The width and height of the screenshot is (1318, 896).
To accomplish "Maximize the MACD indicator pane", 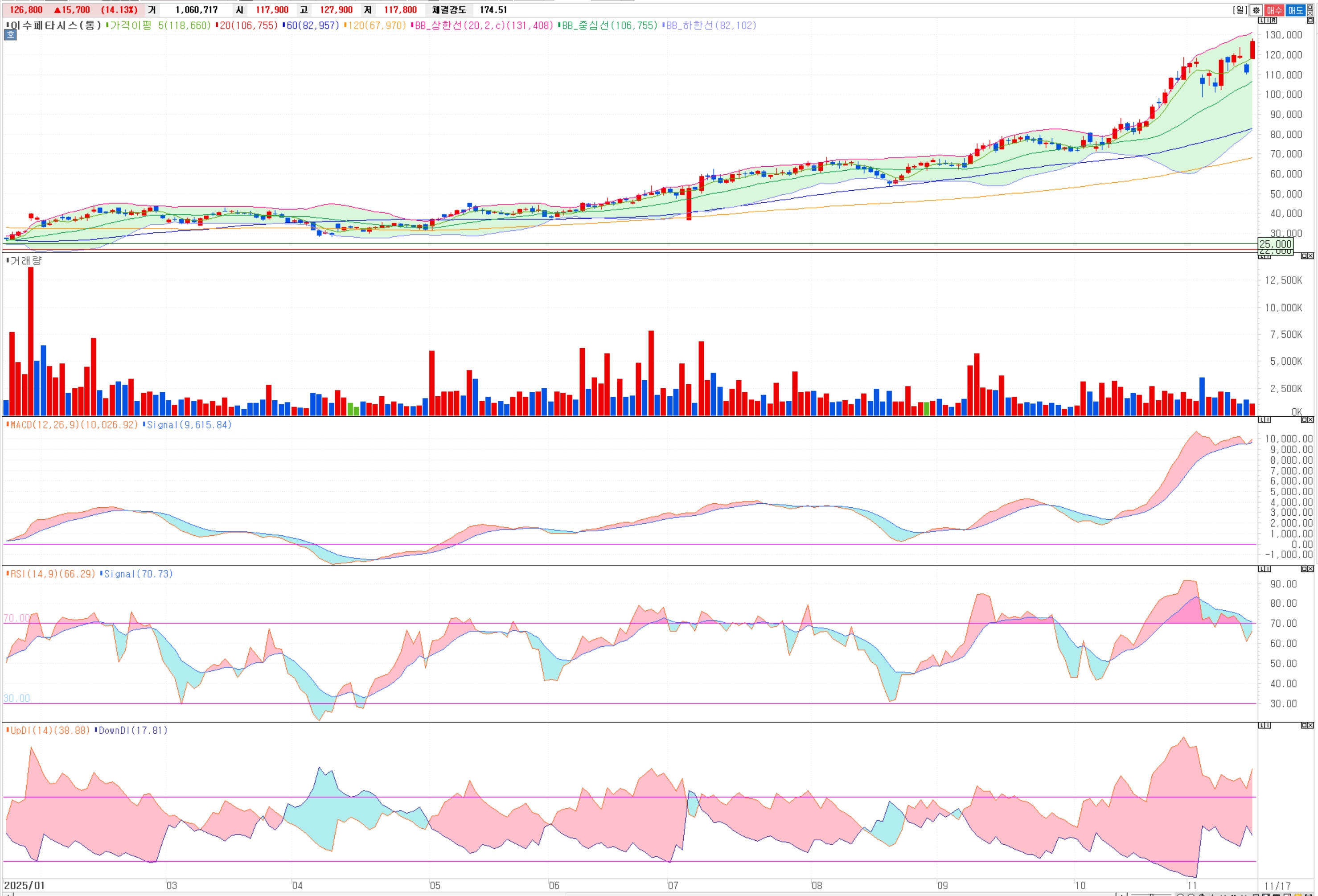I will (1304, 419).
